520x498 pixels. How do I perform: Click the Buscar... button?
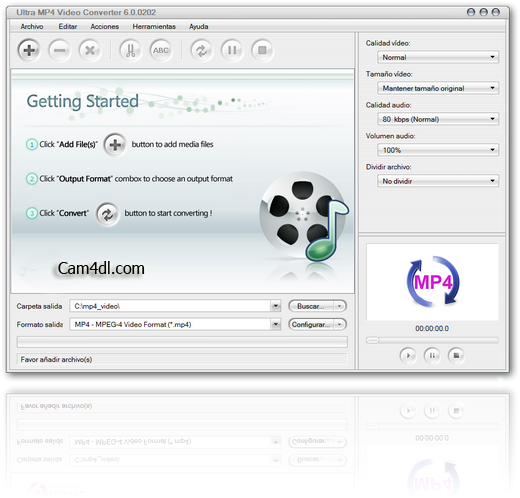[x=311, y=306]
